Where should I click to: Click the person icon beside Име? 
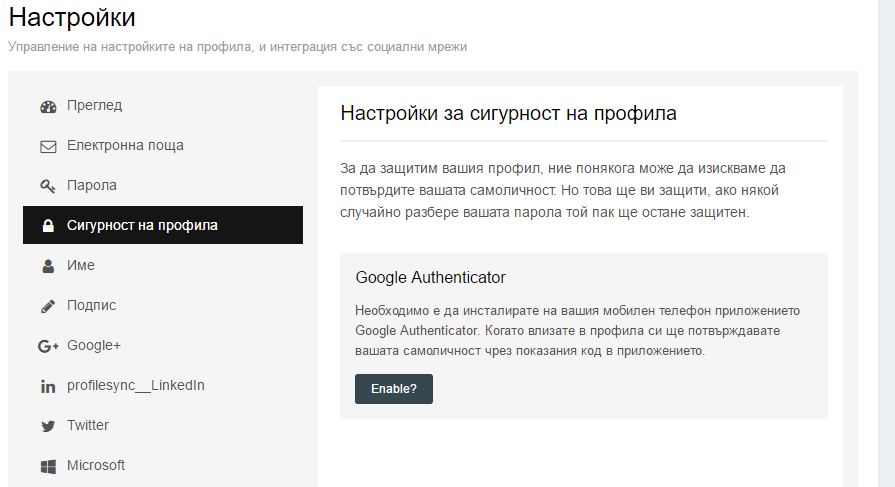tap(49, 266)
